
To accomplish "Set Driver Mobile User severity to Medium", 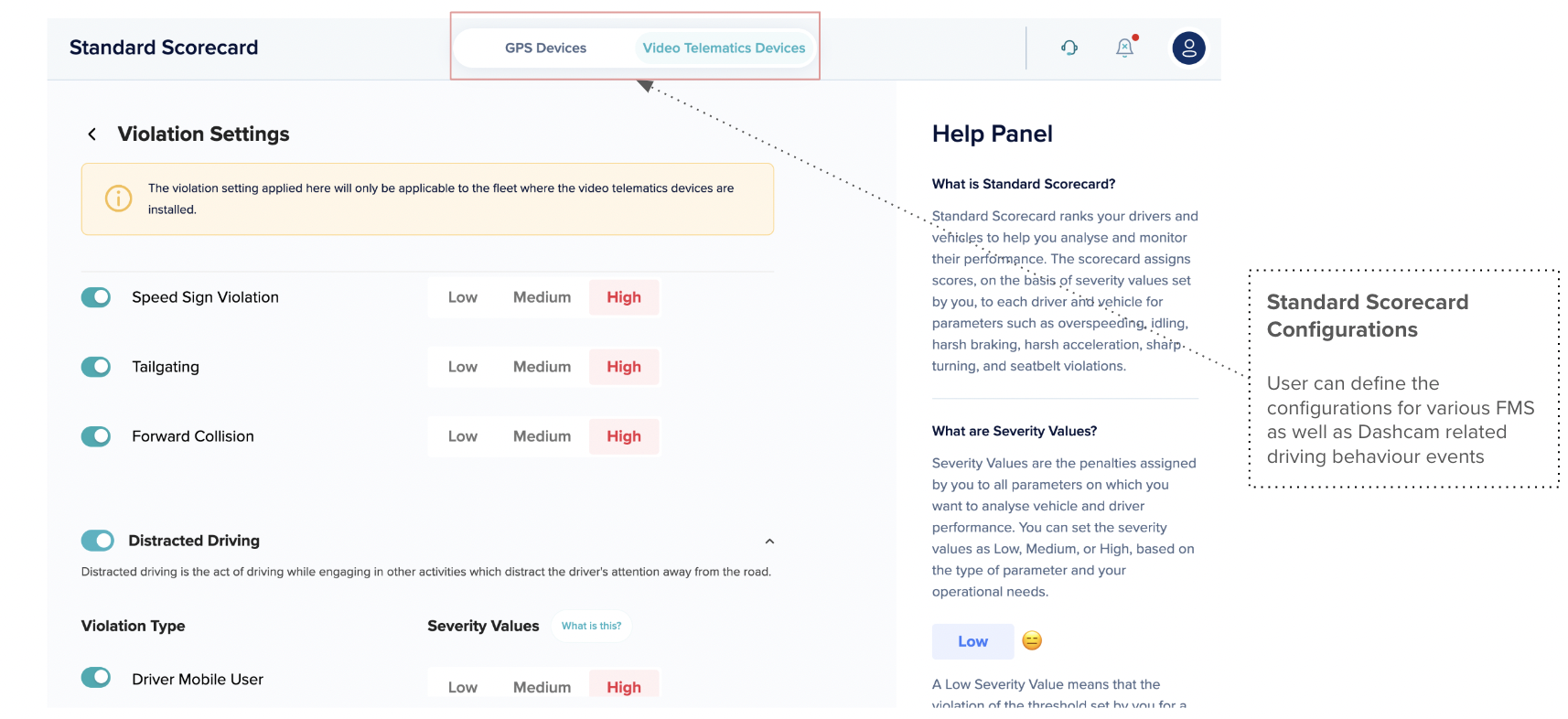I will pos(542,686).
